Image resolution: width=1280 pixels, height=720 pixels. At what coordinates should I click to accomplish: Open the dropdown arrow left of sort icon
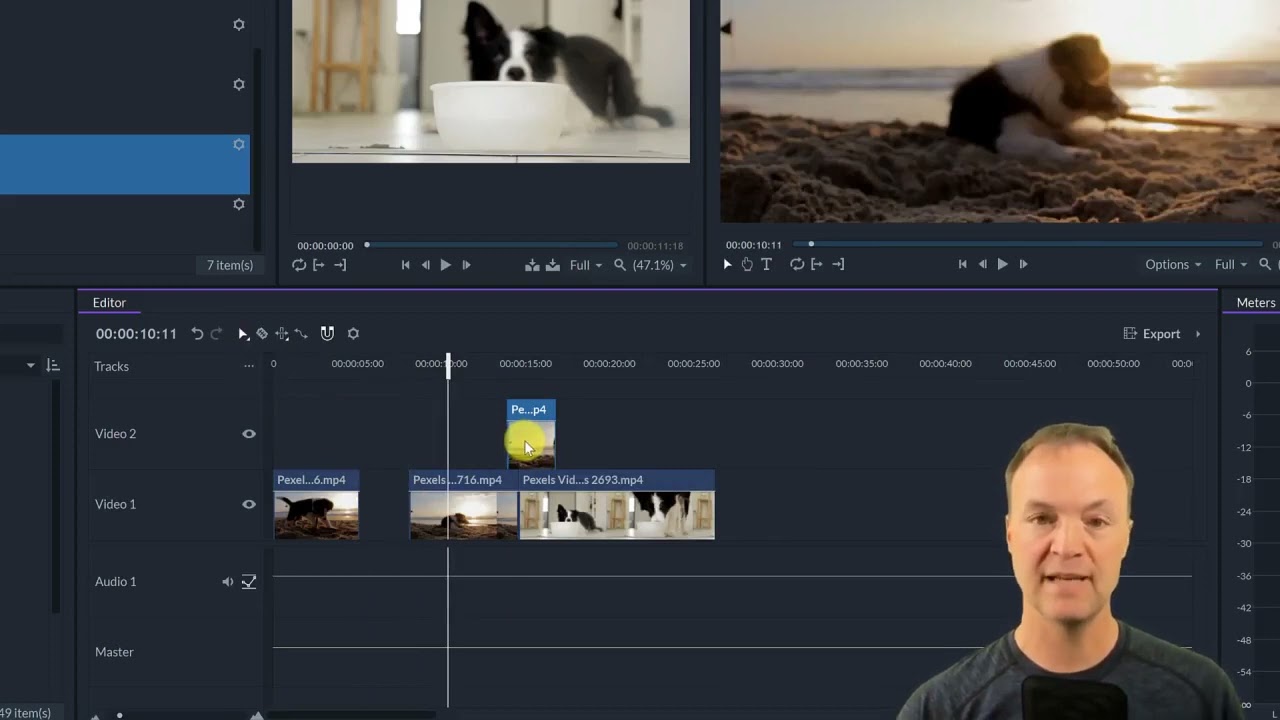pos(31,366)
